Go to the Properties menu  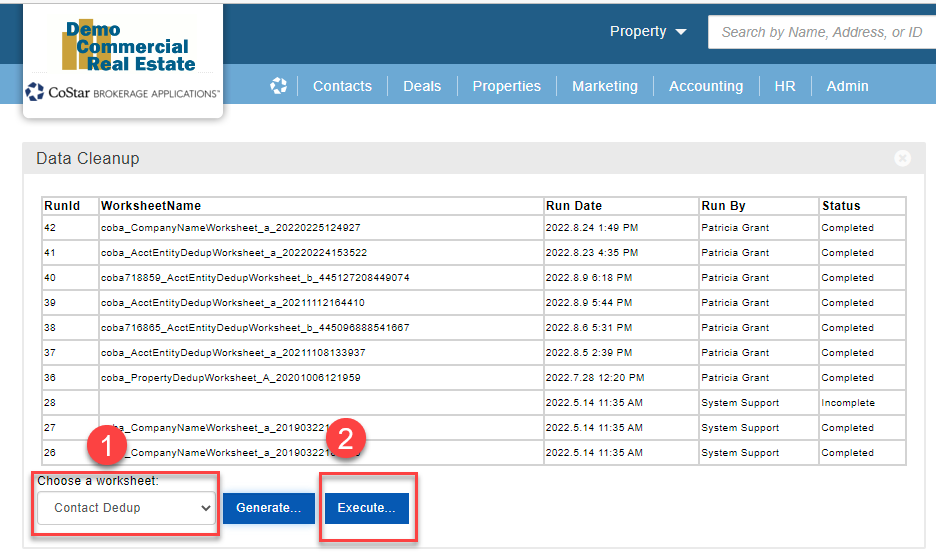[x=506, y=86]
